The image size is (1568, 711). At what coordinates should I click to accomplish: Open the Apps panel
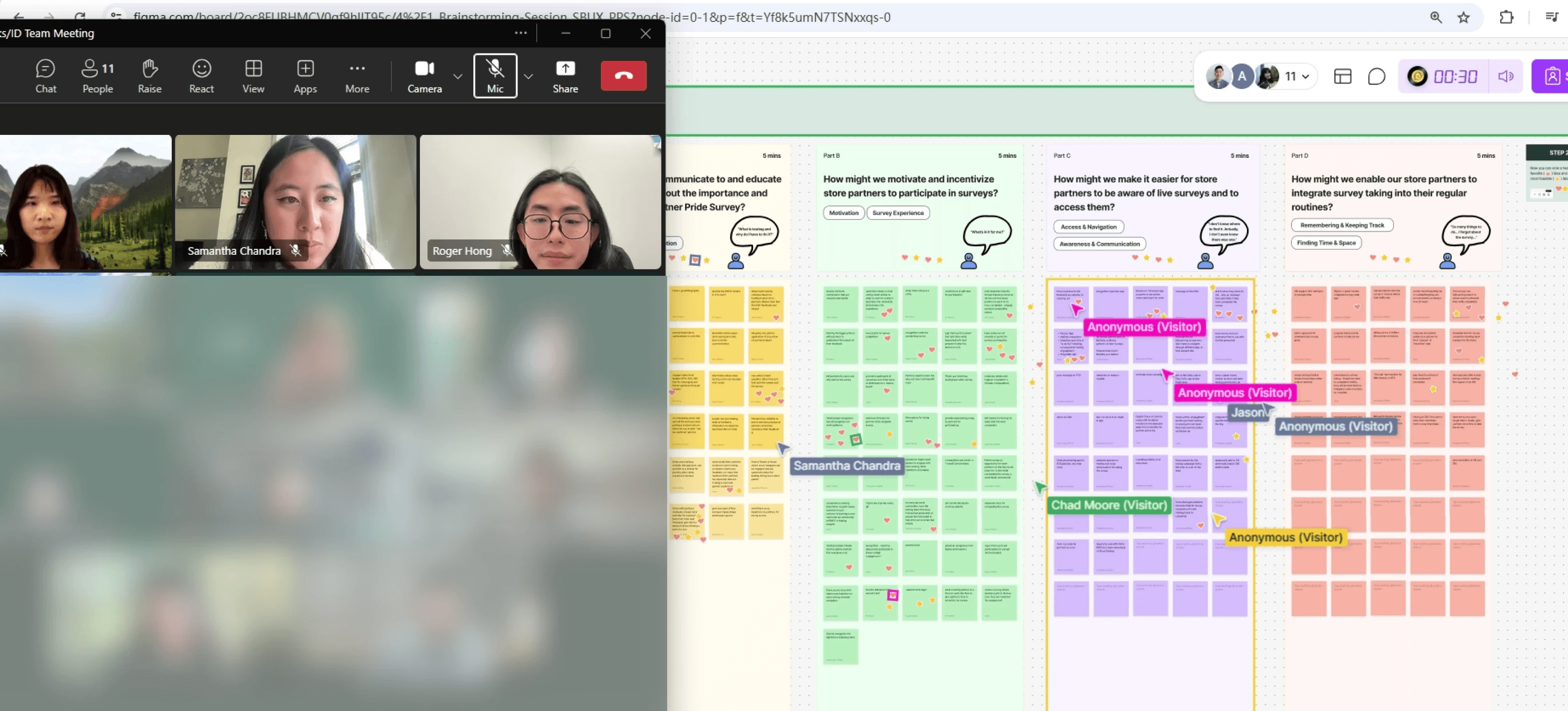(305, 76)
